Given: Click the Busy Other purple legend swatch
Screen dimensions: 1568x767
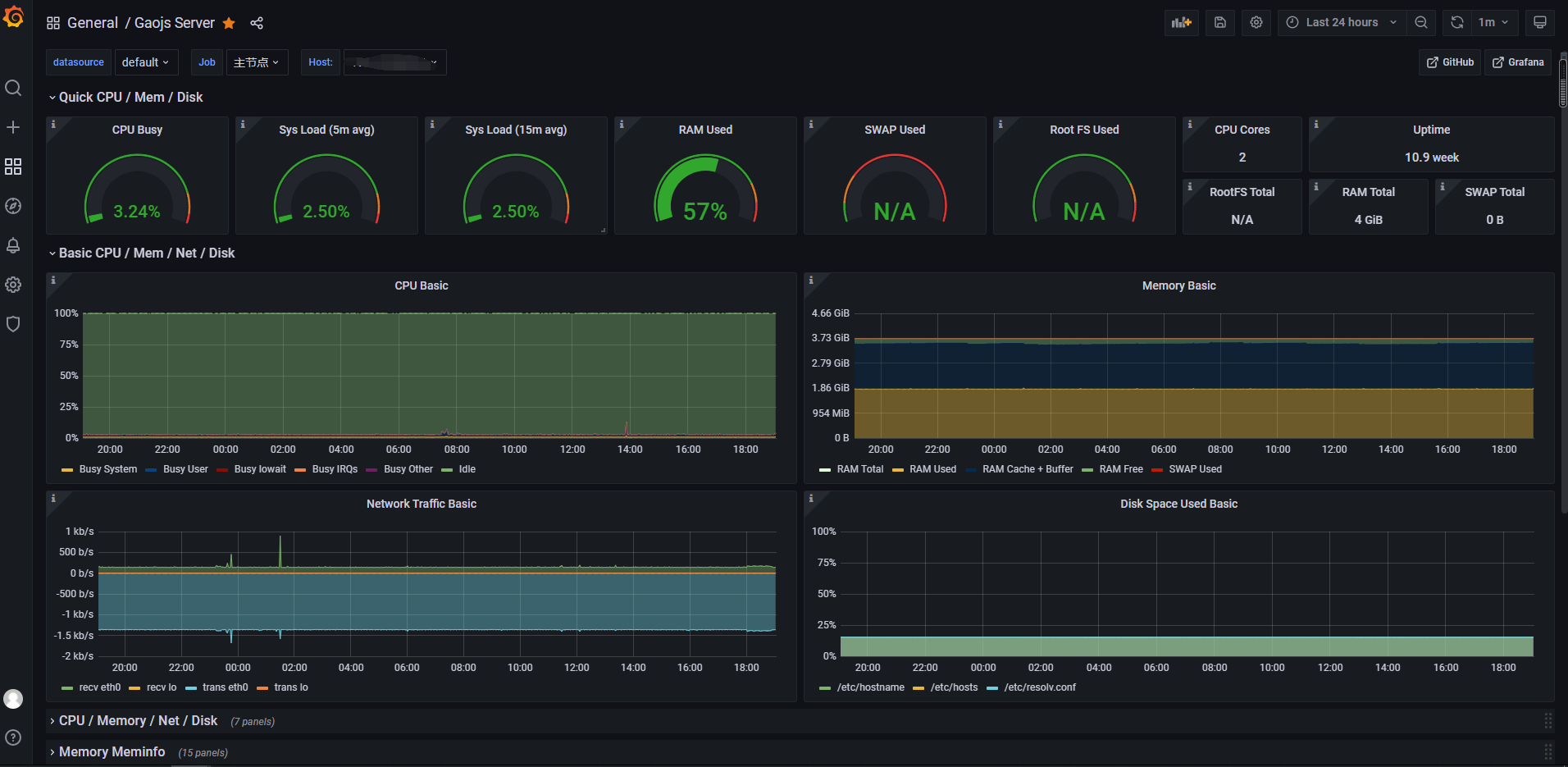Looking at the screenshot, I should point(371,470).
